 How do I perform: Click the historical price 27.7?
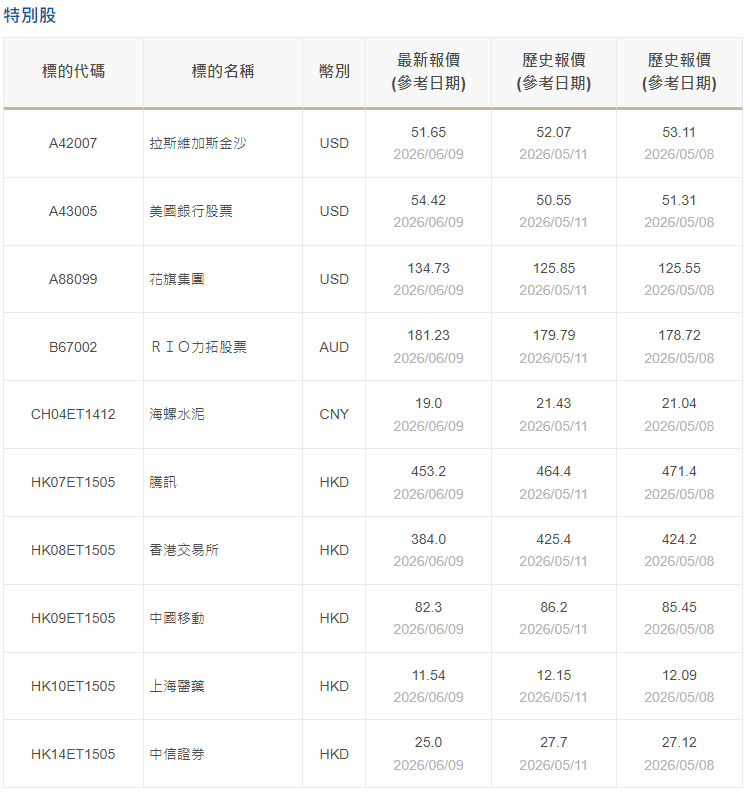pos(554,743)
